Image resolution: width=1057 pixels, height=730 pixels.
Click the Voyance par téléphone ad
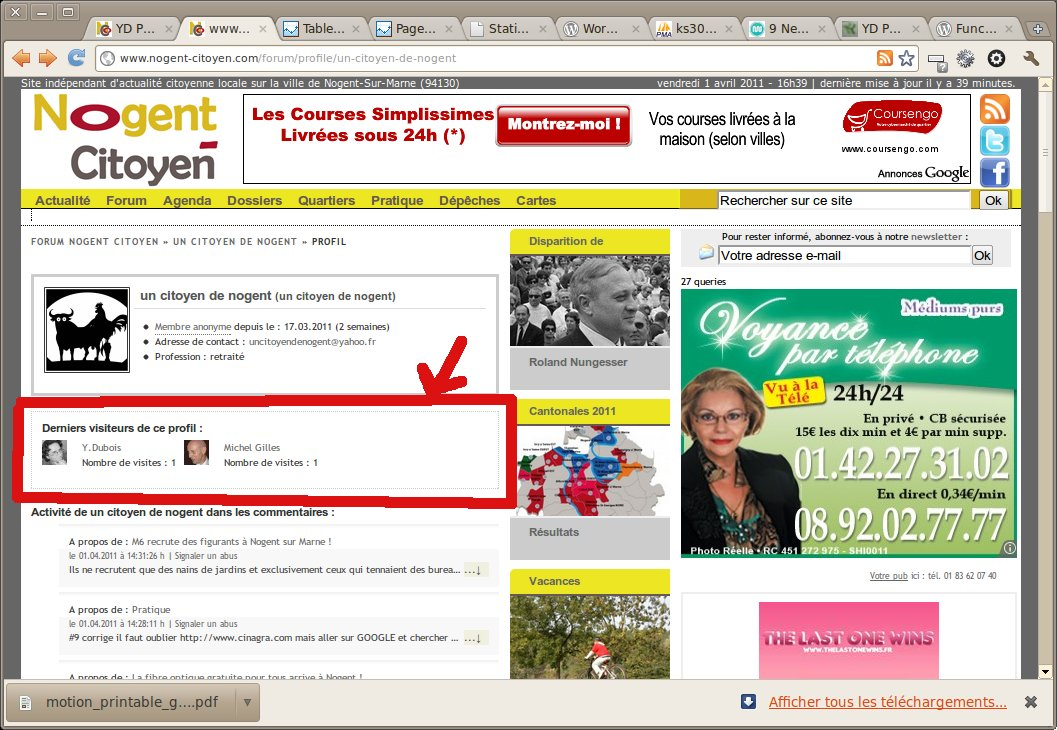coord(849,423)
